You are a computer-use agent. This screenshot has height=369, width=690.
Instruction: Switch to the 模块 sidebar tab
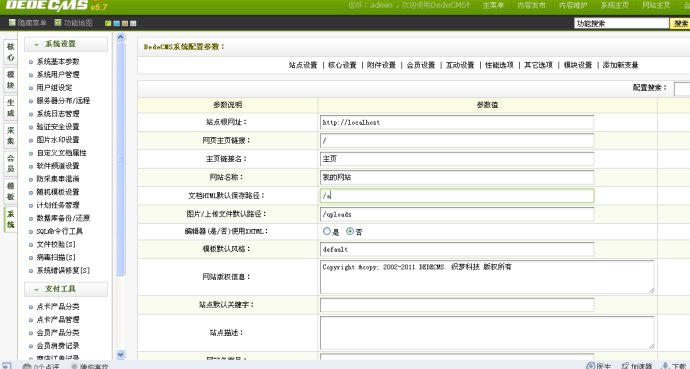pyautogui.click(x=11, y=80)
